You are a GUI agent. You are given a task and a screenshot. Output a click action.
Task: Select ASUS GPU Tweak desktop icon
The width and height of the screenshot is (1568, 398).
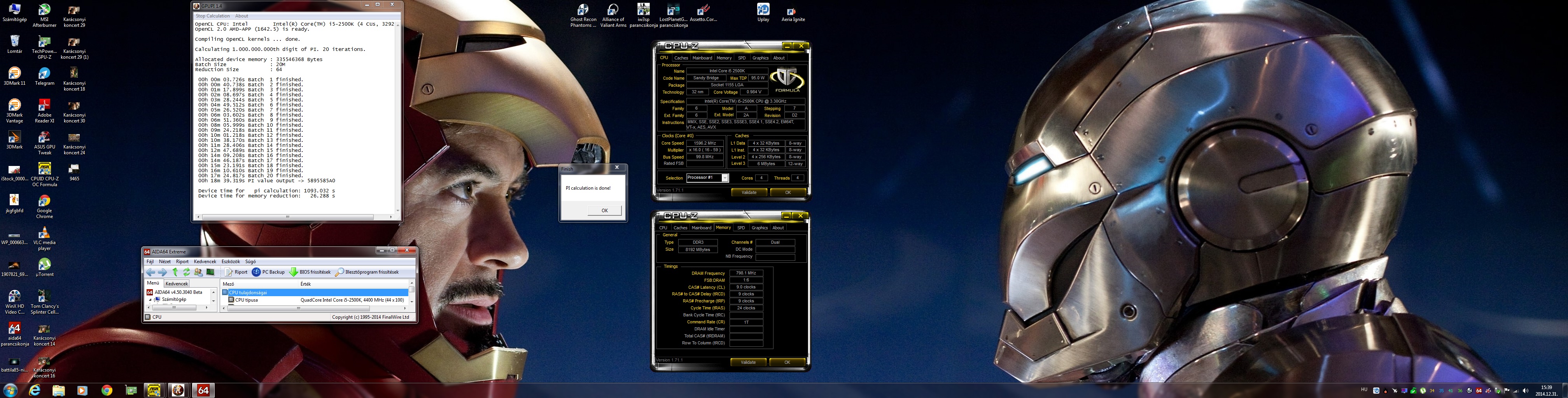pyautogui.click(x=44, y=143)
